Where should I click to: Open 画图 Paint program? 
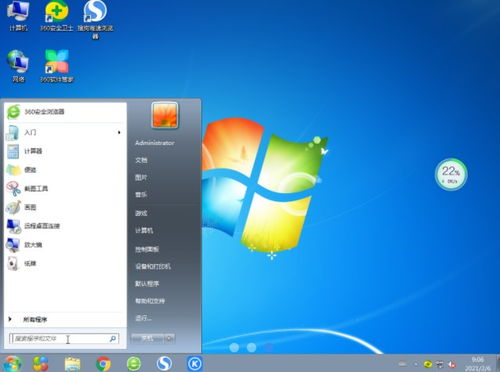coord(65,207)
